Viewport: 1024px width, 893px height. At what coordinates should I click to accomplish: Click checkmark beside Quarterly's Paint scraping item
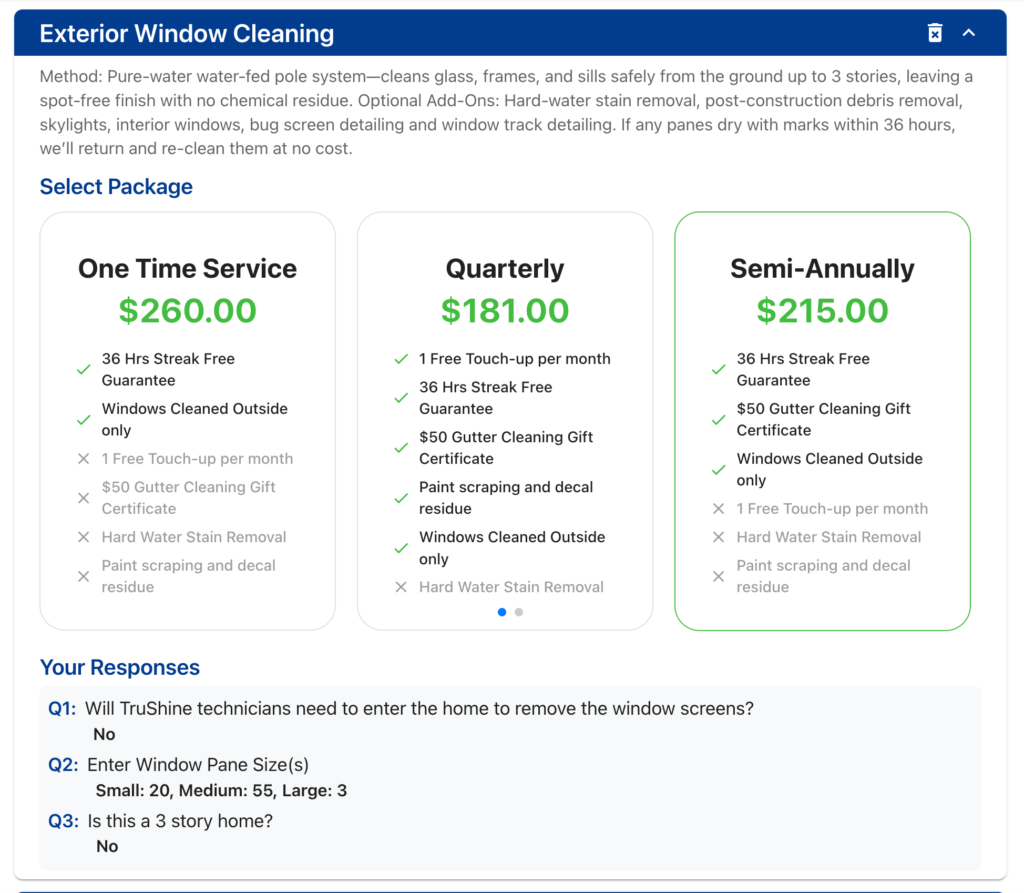click(x=401, y=498)
